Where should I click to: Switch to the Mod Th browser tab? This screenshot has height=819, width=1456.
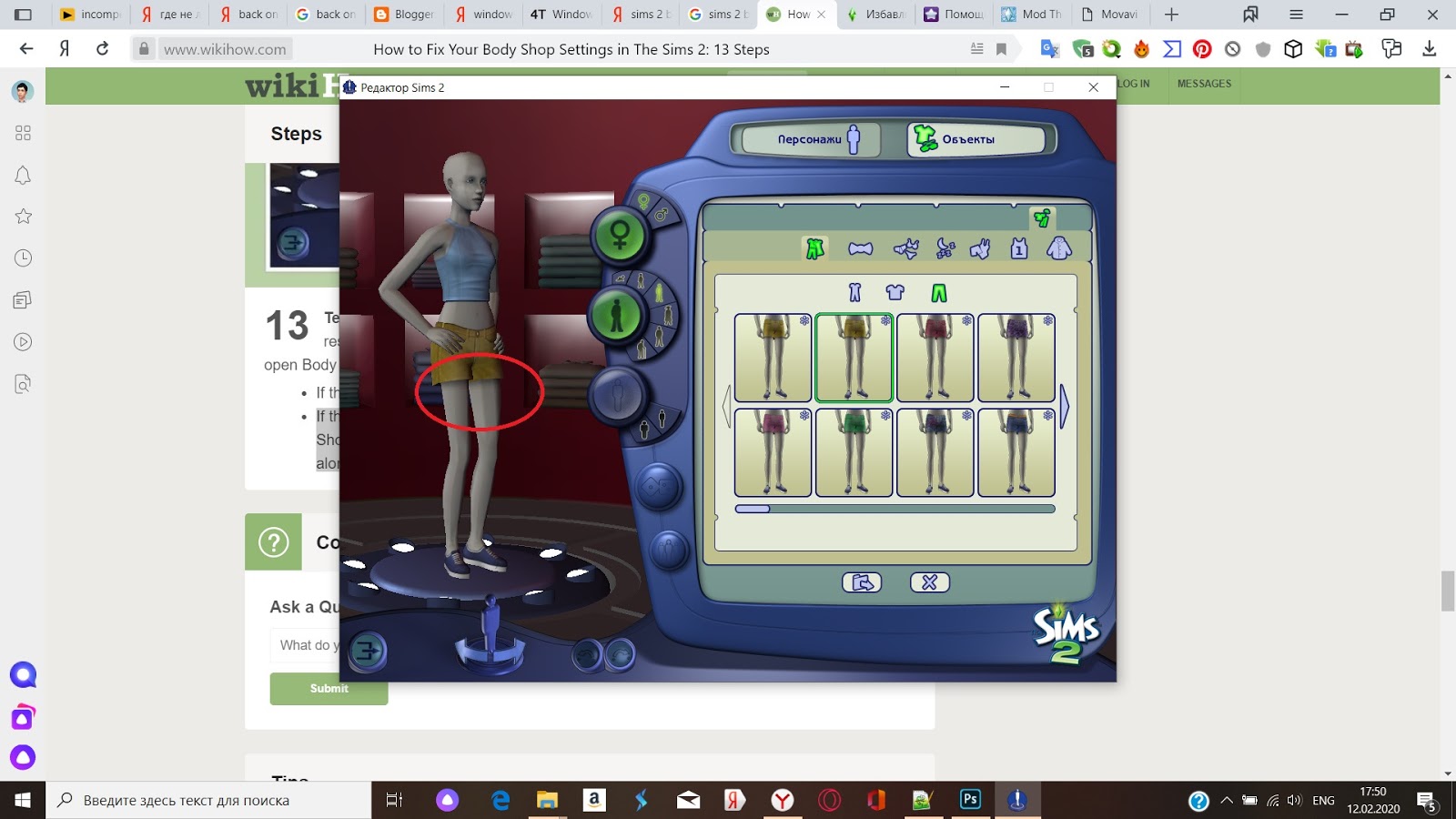coord(1032,15)
